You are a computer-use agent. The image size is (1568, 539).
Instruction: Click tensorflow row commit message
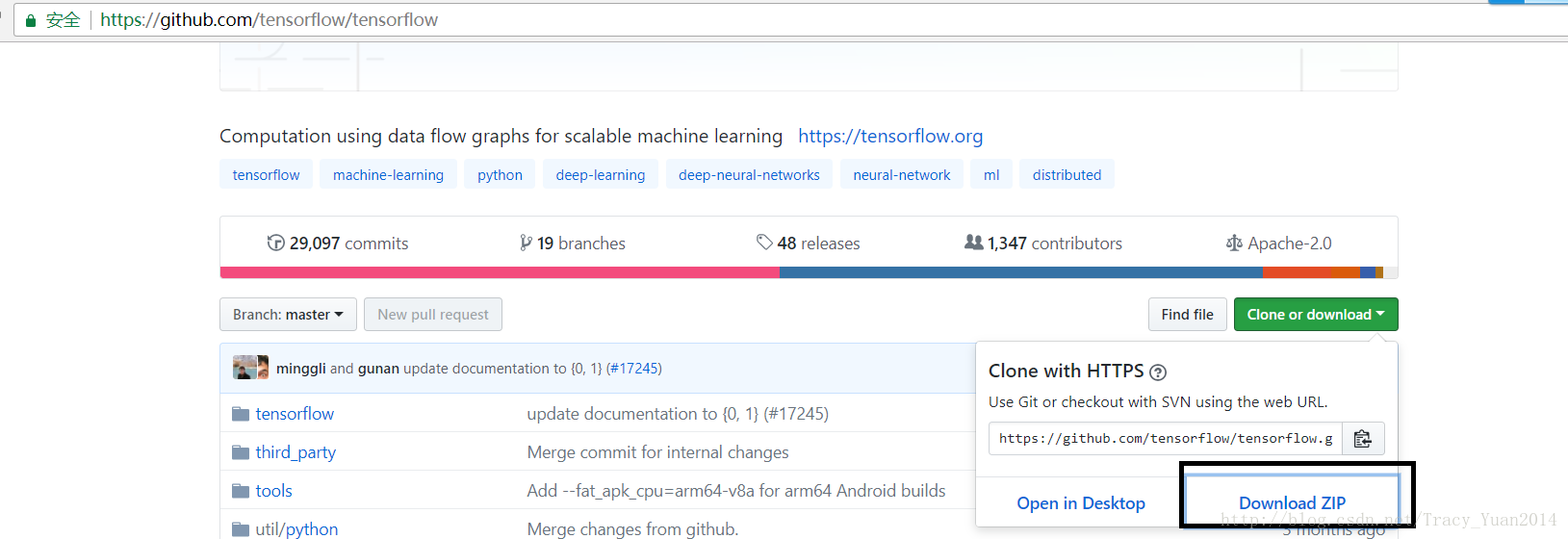(678, 414)
